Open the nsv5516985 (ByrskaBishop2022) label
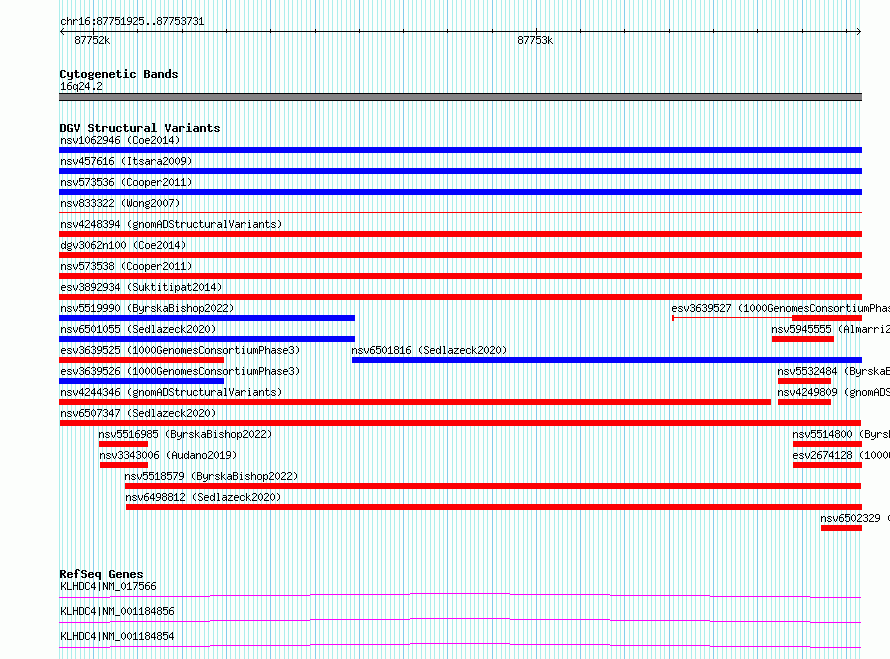Viewport: 890px width, 659px height. tap(185, 434)
